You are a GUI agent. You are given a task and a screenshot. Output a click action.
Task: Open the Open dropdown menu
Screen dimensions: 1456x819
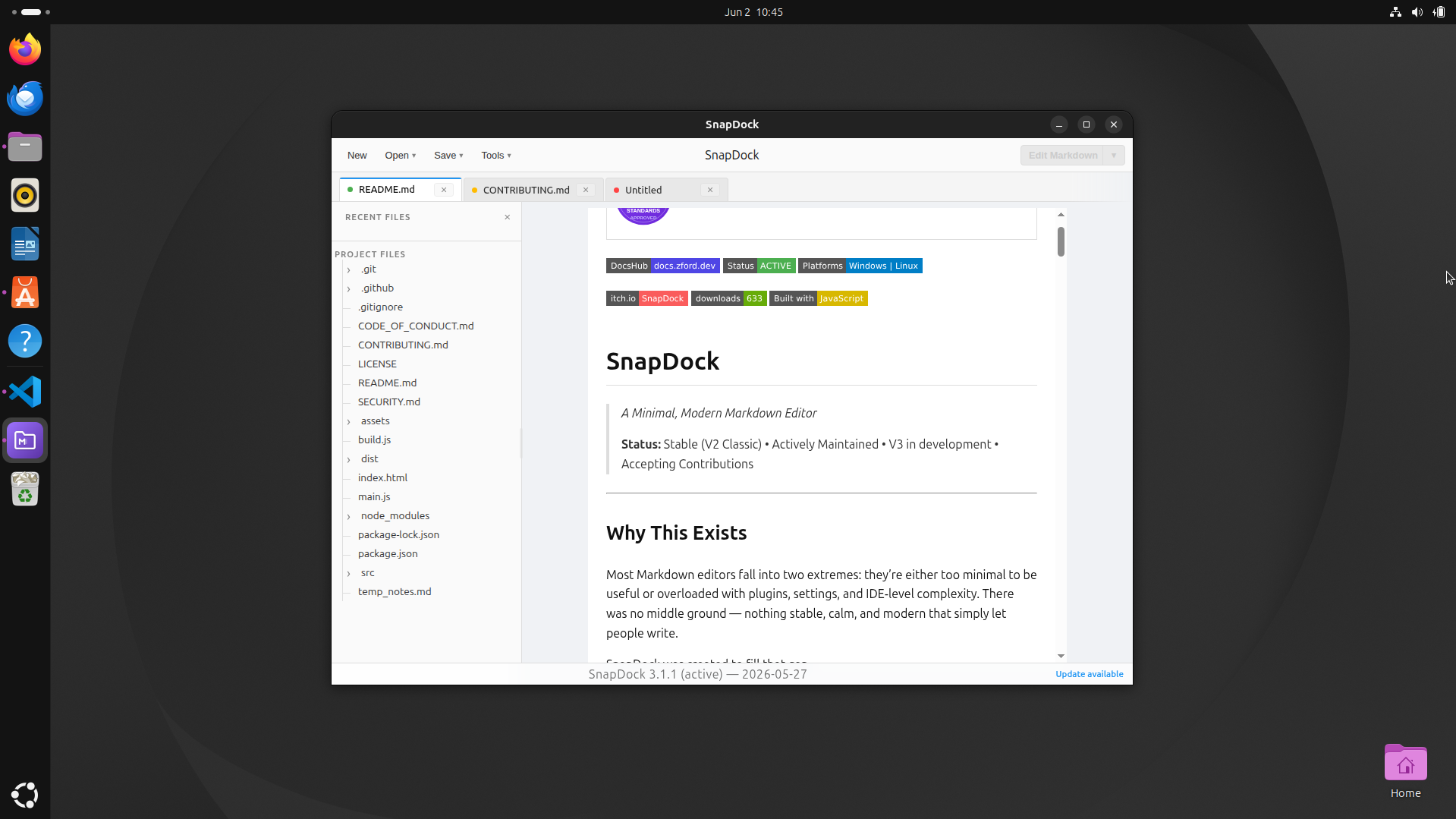click(401, 156)
